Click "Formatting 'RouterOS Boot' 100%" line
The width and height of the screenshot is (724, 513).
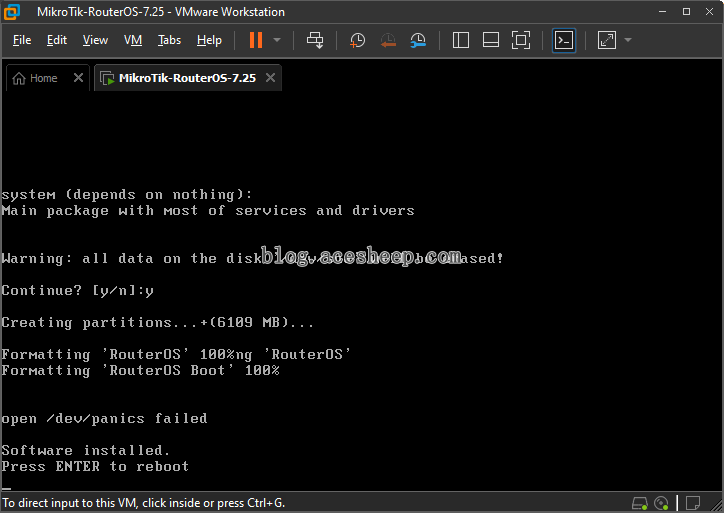click(140, 370)
